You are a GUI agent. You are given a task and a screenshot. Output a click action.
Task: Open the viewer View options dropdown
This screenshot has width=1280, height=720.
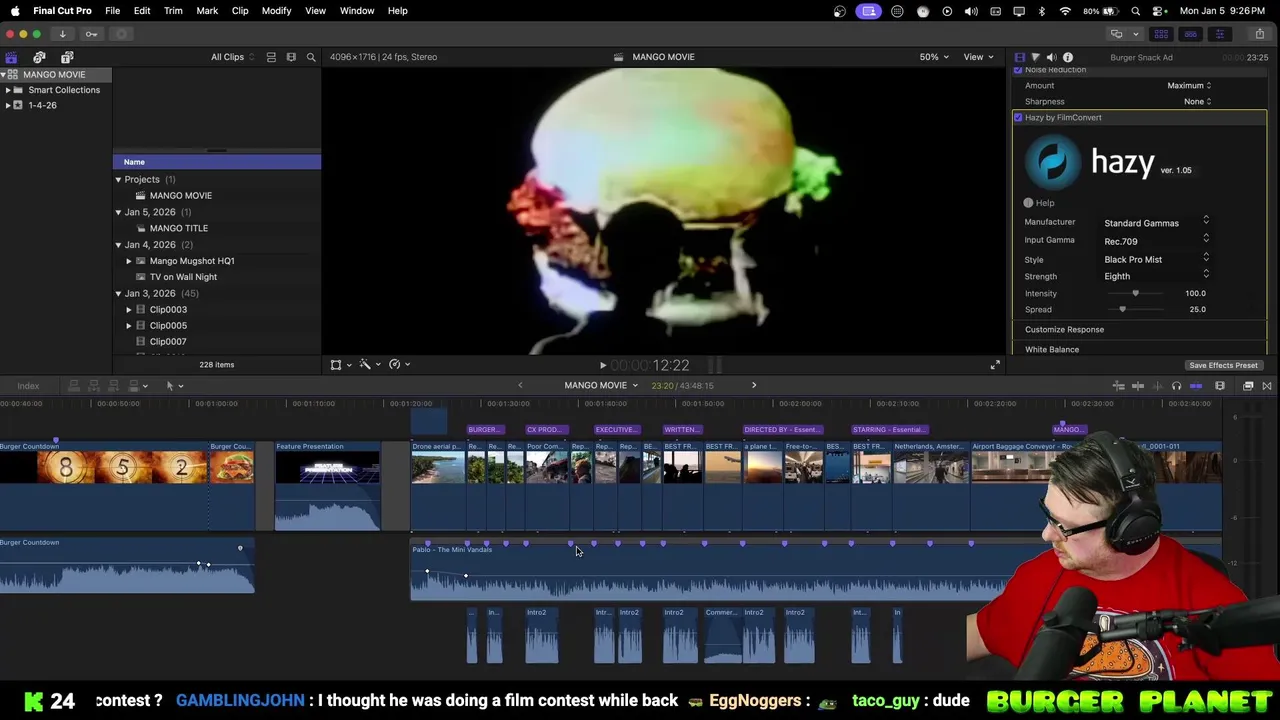978,57
